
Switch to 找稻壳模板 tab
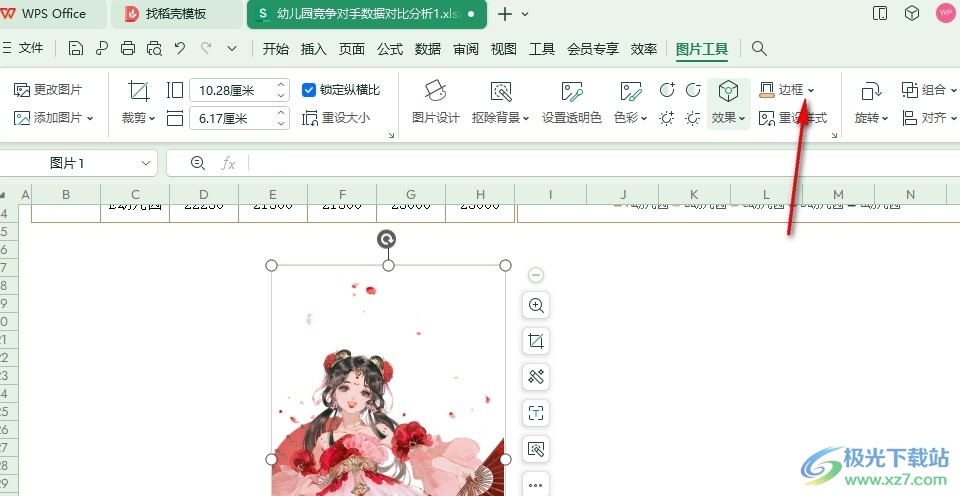point(176,14)
